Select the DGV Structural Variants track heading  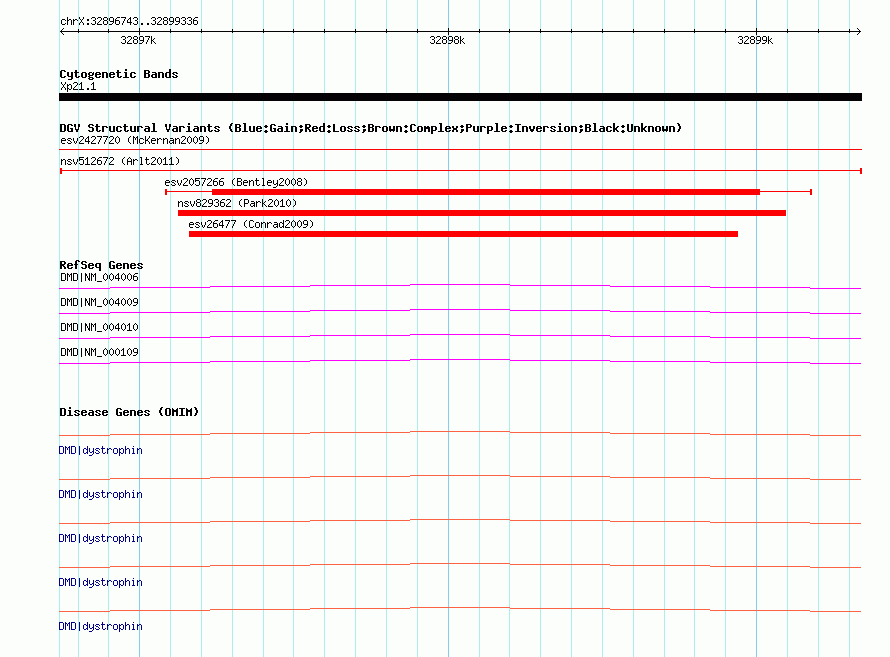click(x=371, y=128)
